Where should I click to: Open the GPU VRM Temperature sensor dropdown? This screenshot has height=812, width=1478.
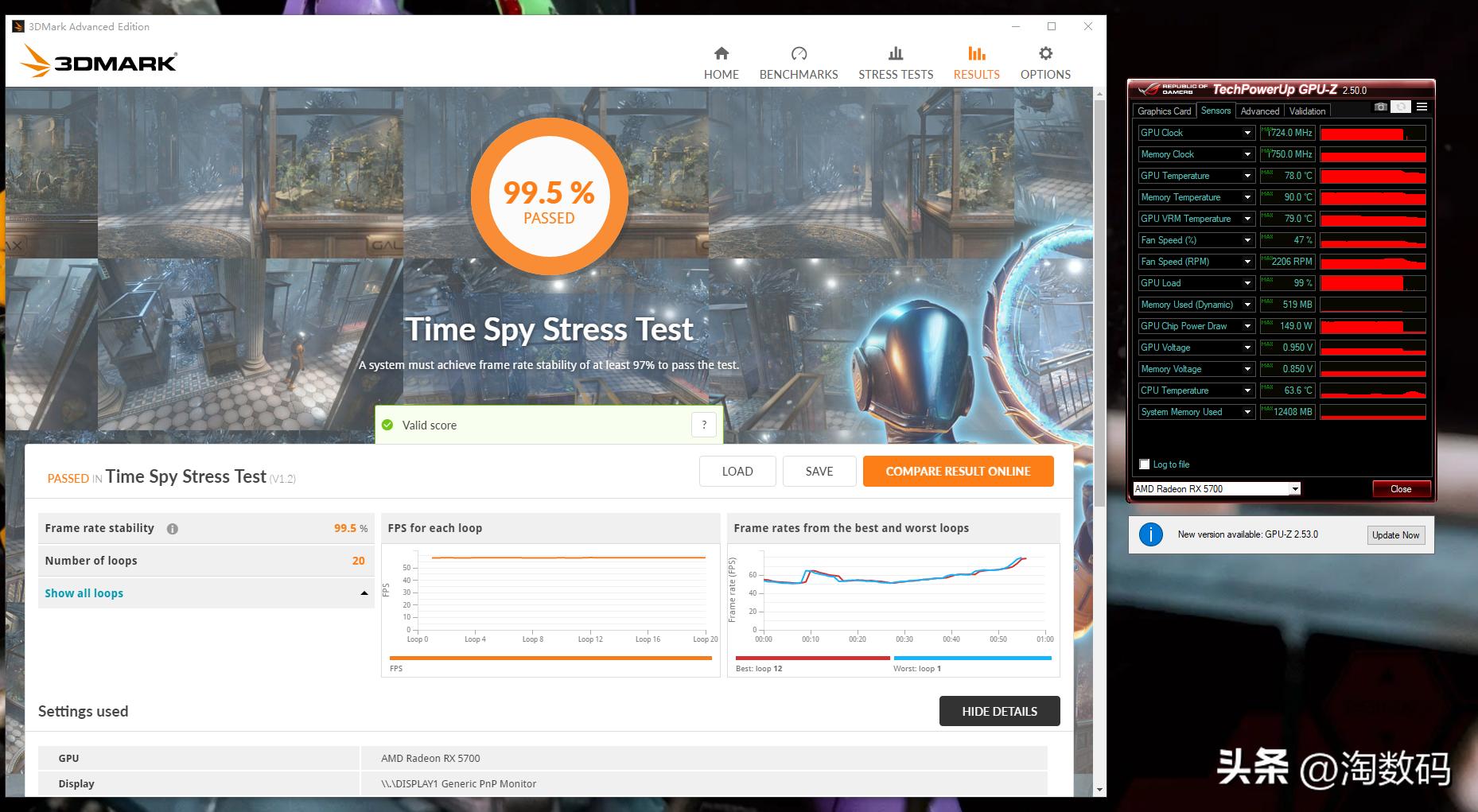tap(1247, 219)
